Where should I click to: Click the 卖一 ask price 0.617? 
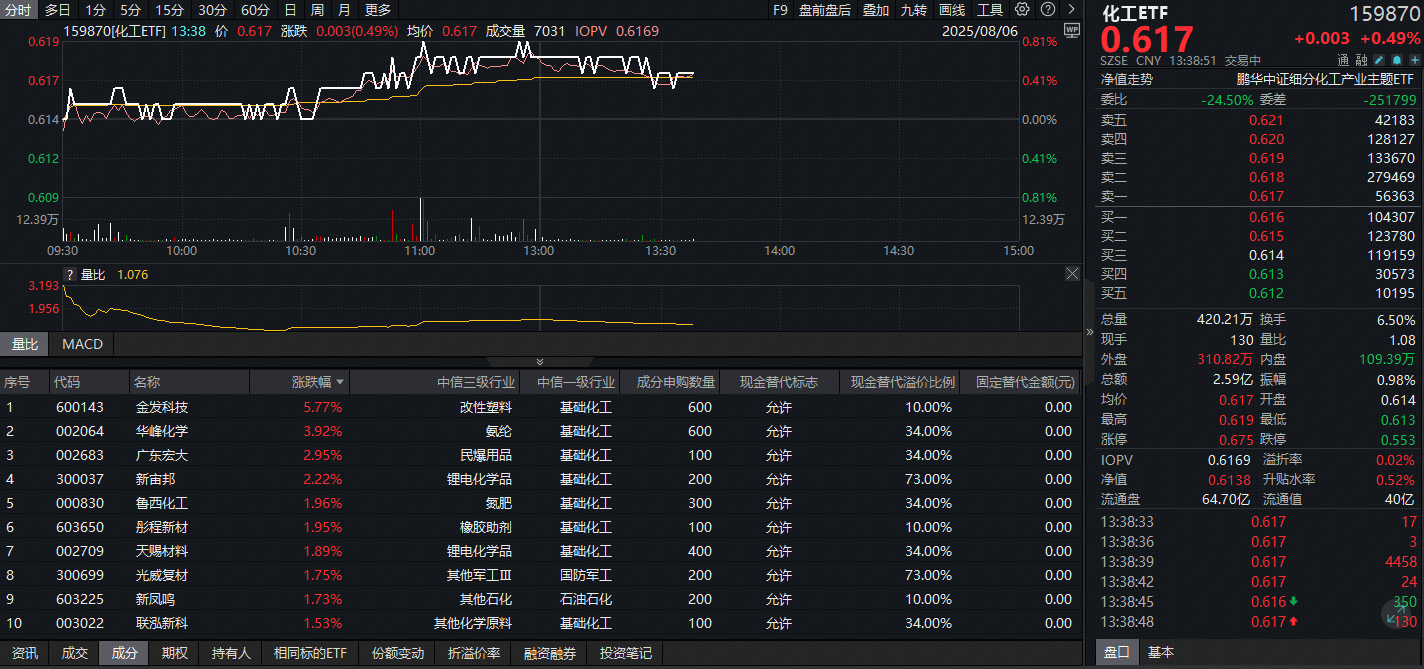(1266, 197)
